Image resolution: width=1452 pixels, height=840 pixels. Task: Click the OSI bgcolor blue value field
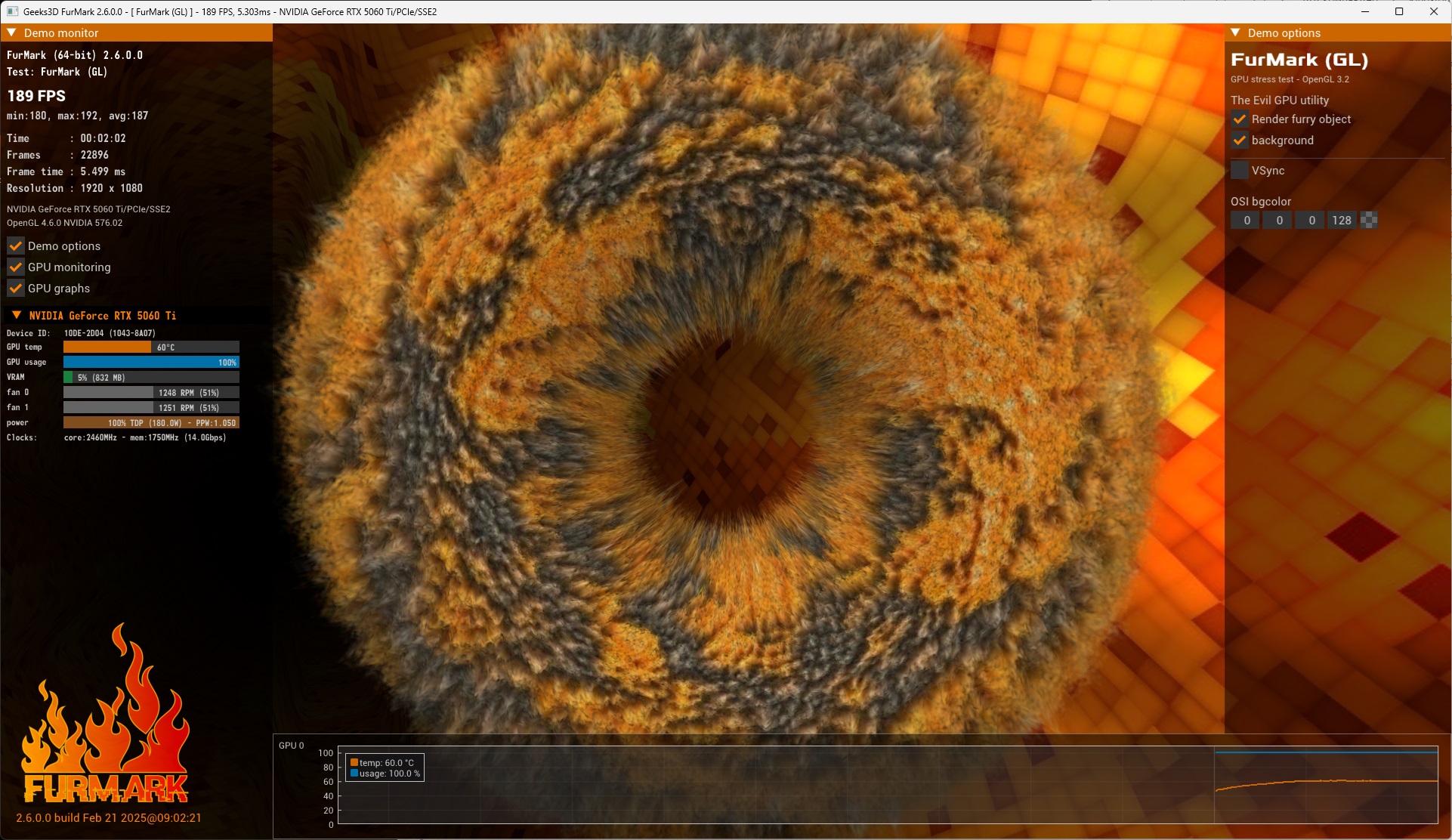point(1311,220)
